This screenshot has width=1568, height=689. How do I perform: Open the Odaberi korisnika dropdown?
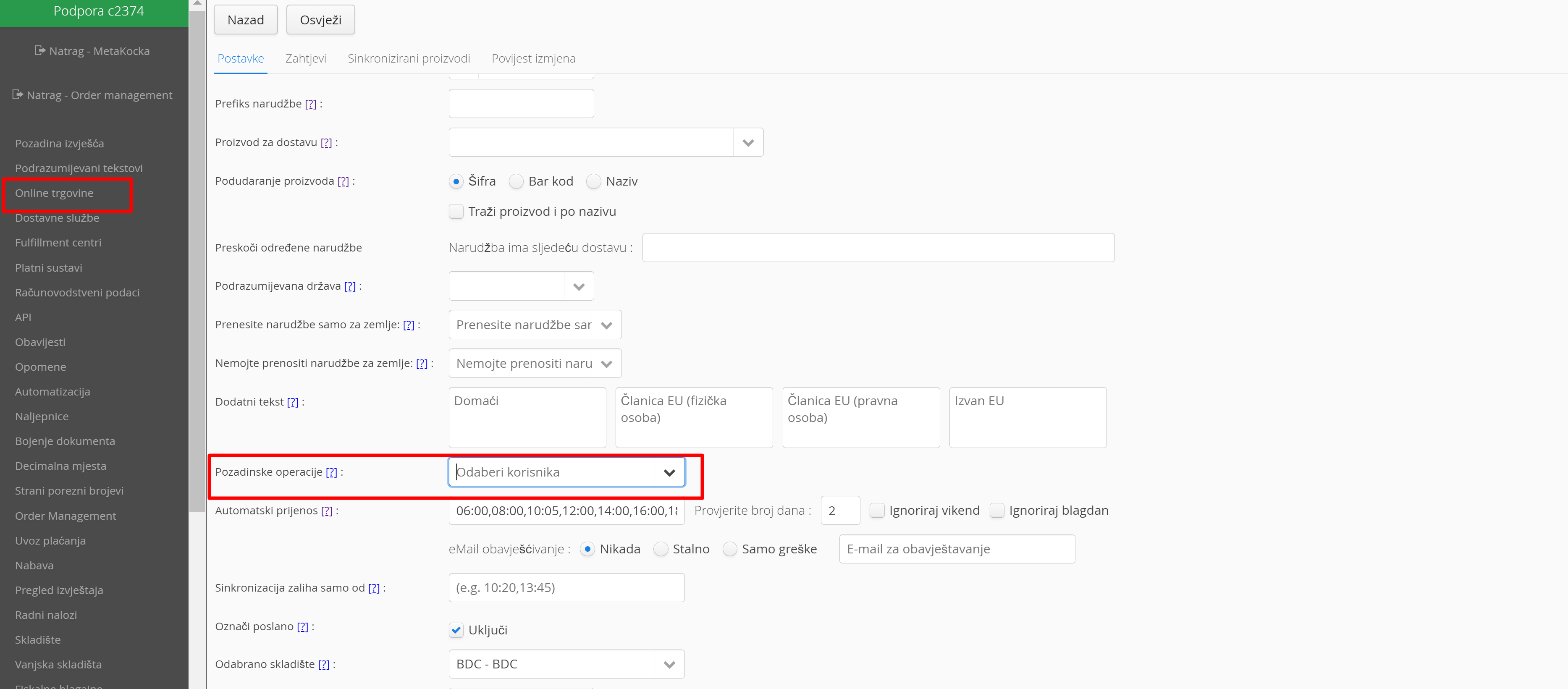[x=669, y=472]
